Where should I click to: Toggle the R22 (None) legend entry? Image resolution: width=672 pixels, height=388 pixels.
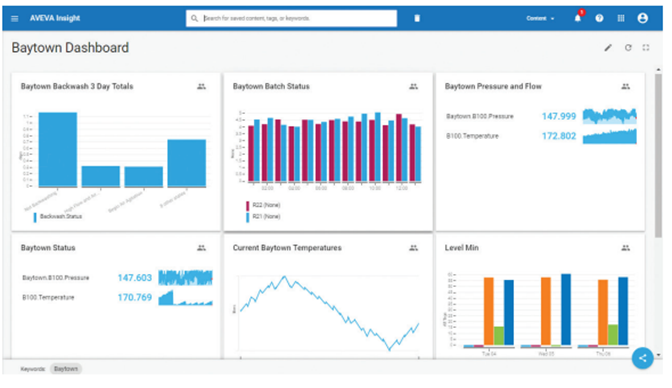(263, 205)
